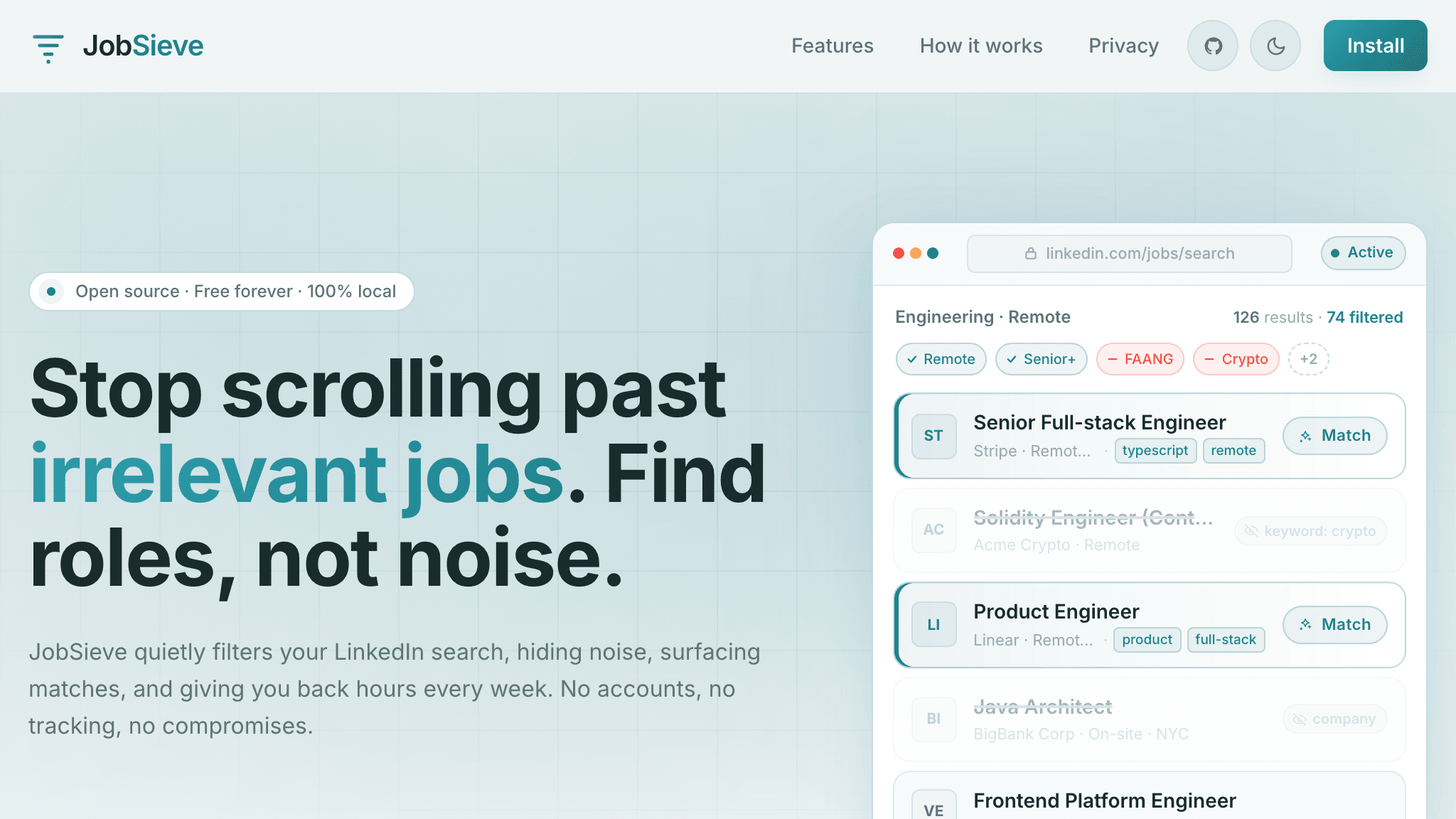Viewport: 1456px width, 819px height.
Task: Click hidden-eye icon on company badge
Action: (1300, 719)
